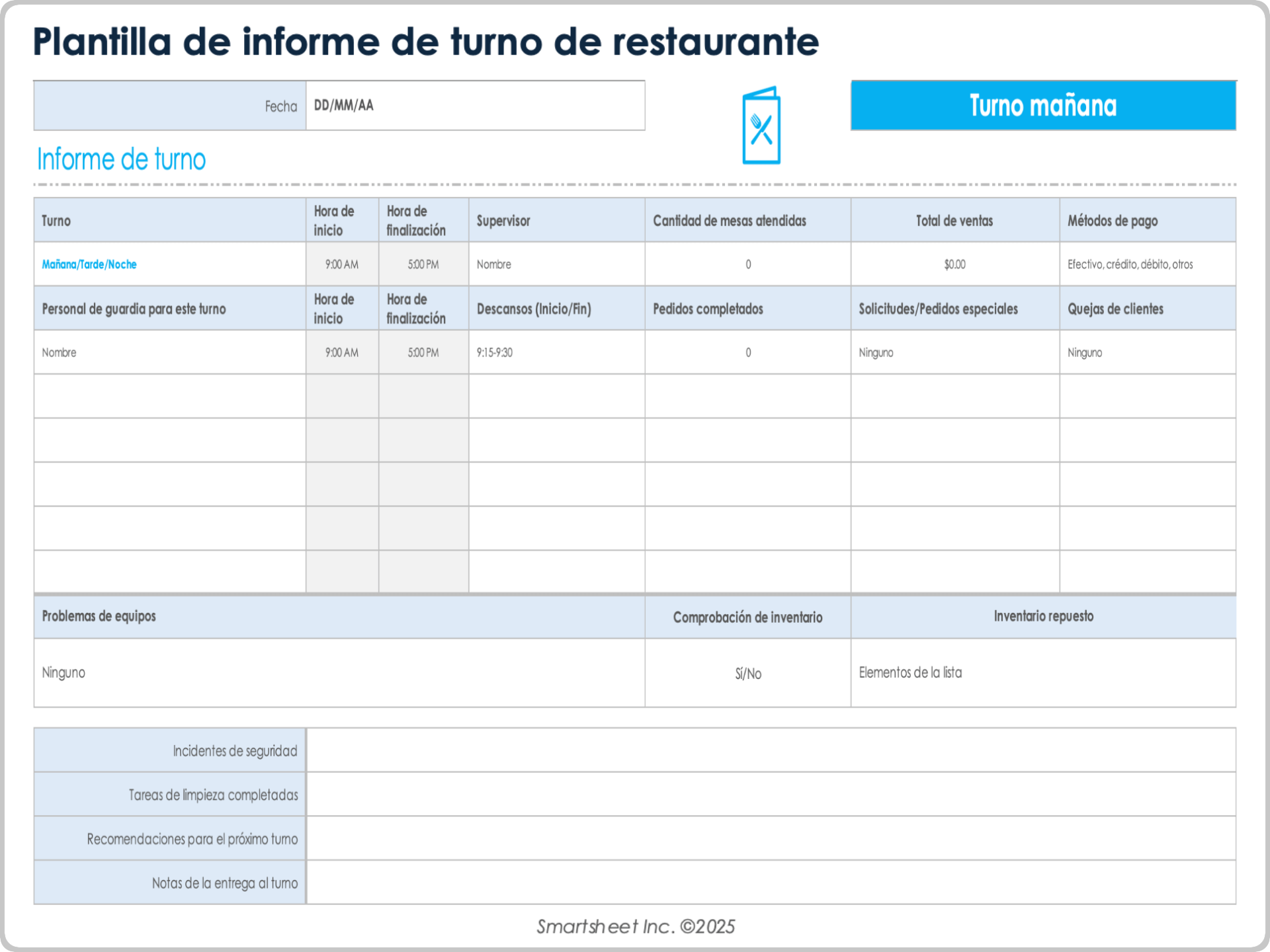Click the Quejas de clientes header
Screen dimensions: 1270x952
point(1148,309)
